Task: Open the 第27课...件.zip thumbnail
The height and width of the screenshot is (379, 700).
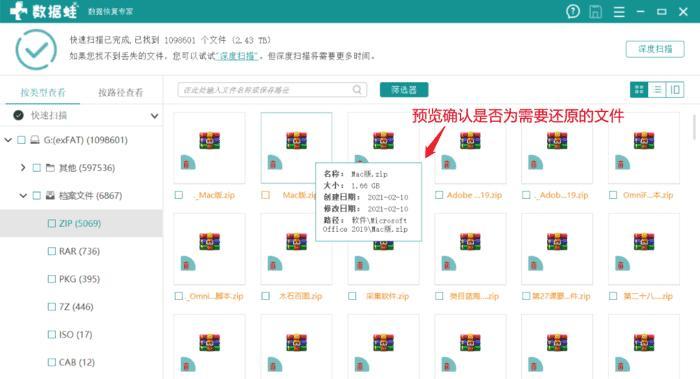Action: pos(557,249)
